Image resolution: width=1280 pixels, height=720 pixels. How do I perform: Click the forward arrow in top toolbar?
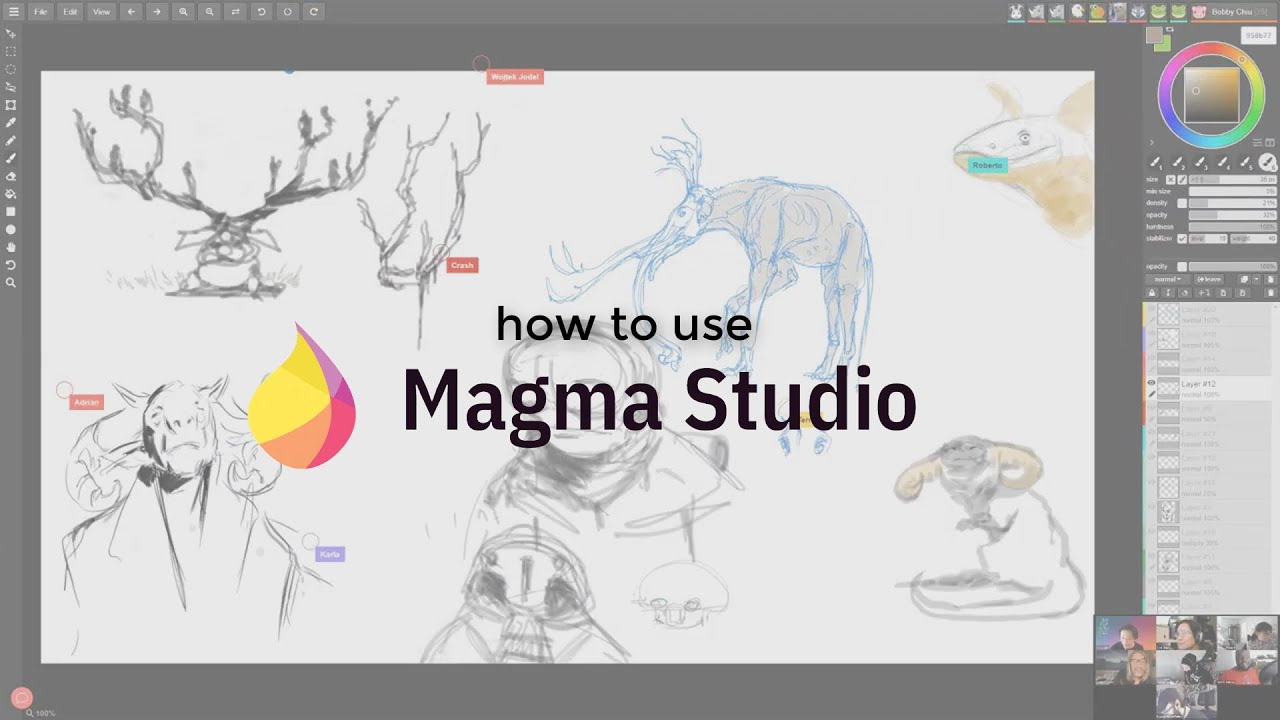pos(157,12)
